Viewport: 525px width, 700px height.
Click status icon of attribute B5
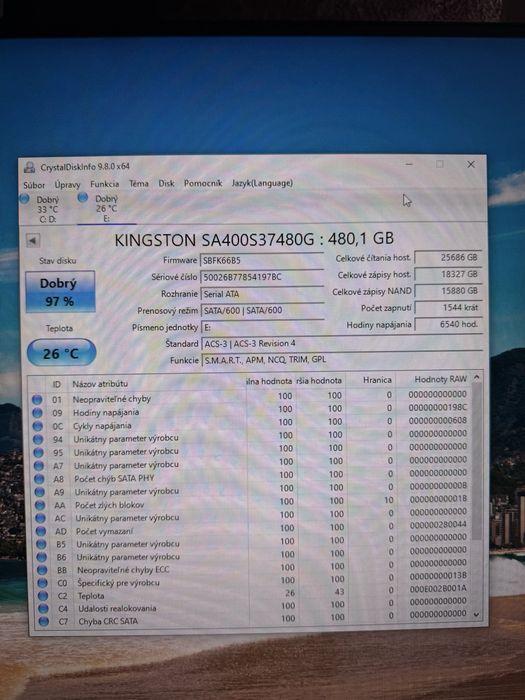(x=42, y=544)
